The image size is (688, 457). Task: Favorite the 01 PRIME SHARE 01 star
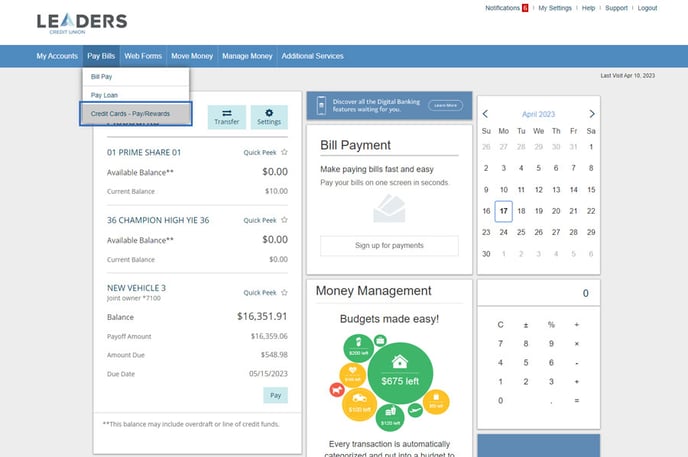click(284, 152)
